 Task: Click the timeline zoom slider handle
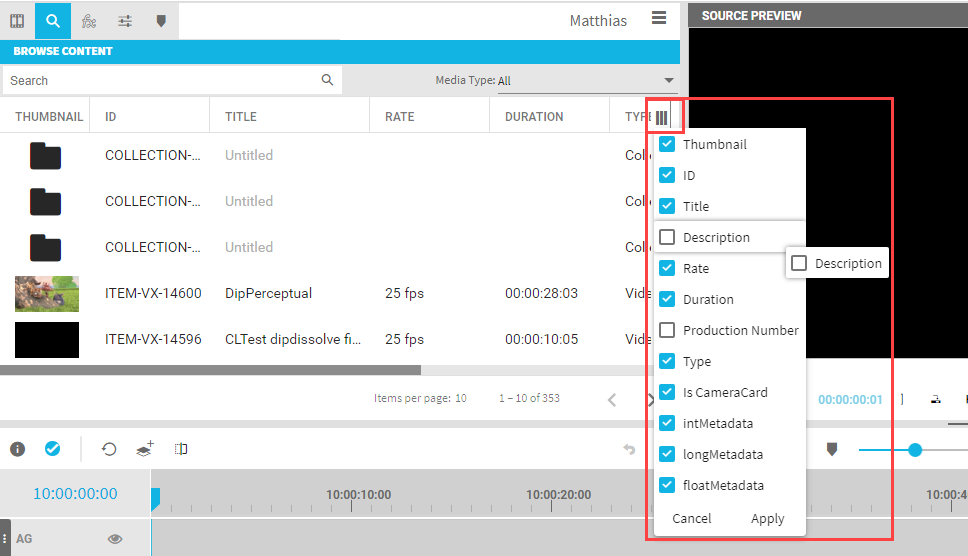[914, 450]
